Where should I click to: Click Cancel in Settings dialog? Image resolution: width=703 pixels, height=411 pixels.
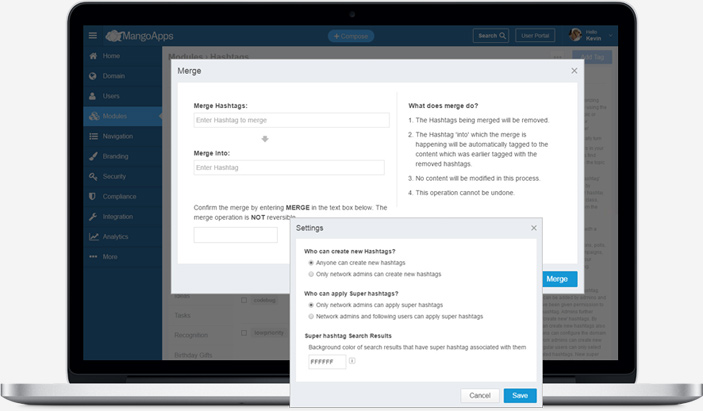pyautogui.click(x=480, y=395)
